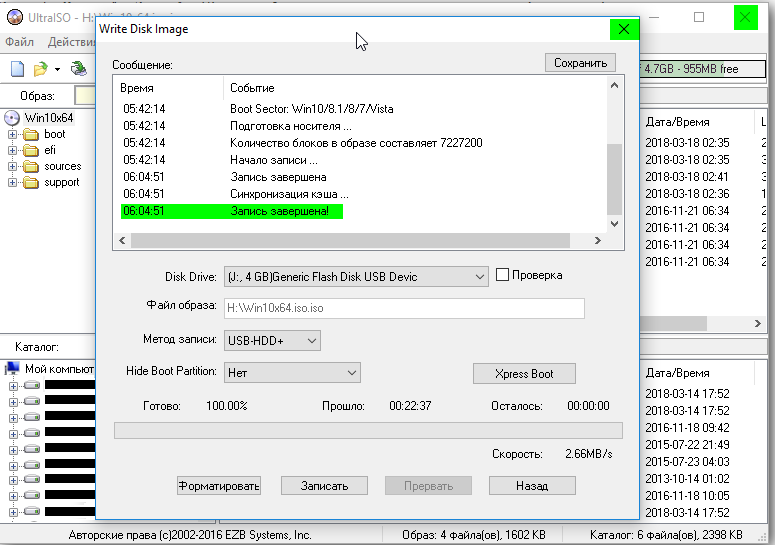Open the Действия menu

[x=70, y=42]
